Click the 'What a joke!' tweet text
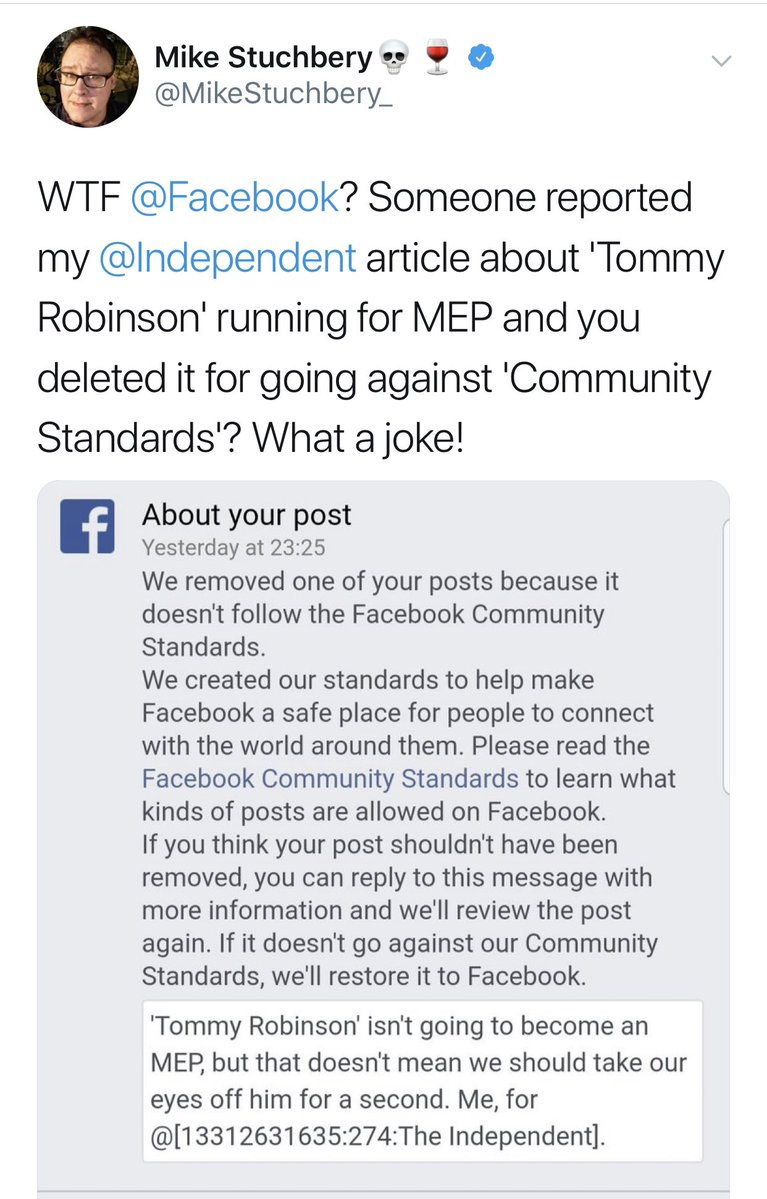This screenshot has width=767, height=1199. [357, 440]
